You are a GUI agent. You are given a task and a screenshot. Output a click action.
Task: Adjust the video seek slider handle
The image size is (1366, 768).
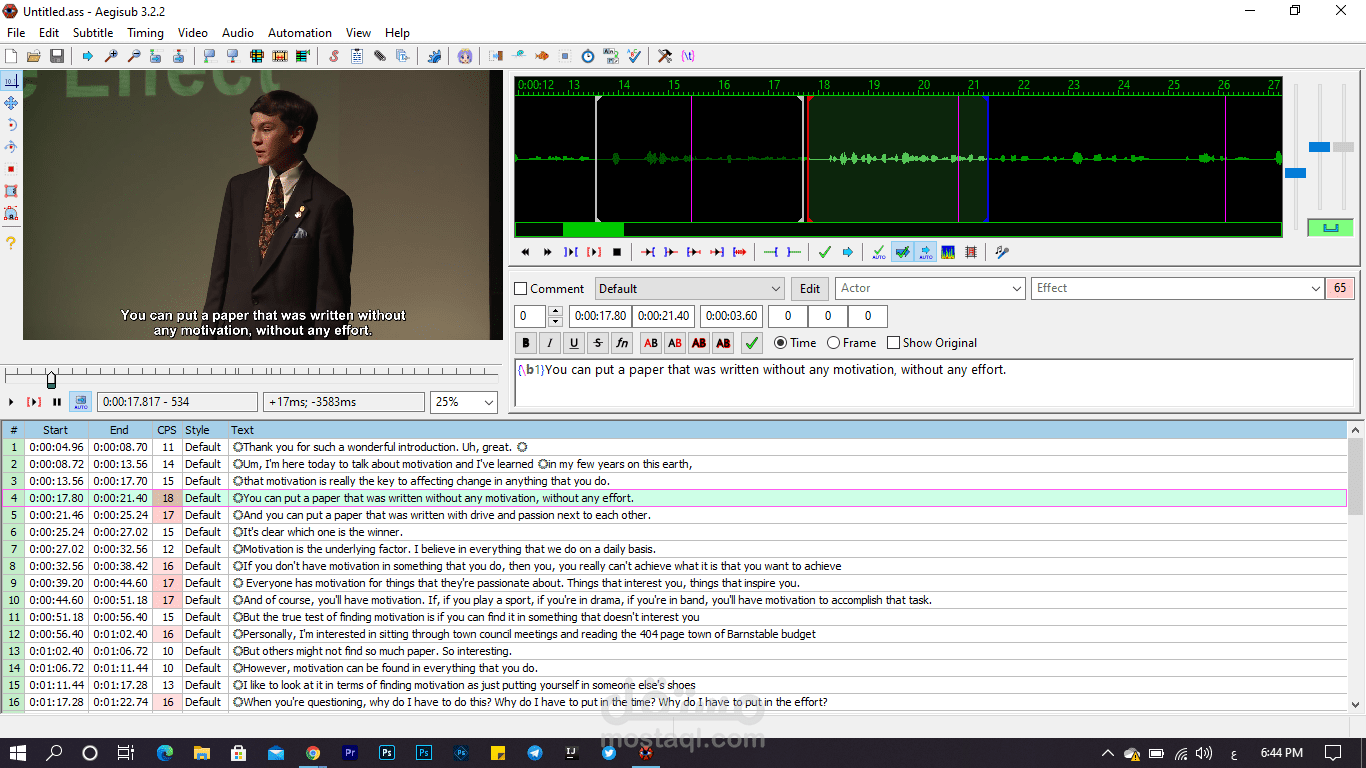(51, 379)
